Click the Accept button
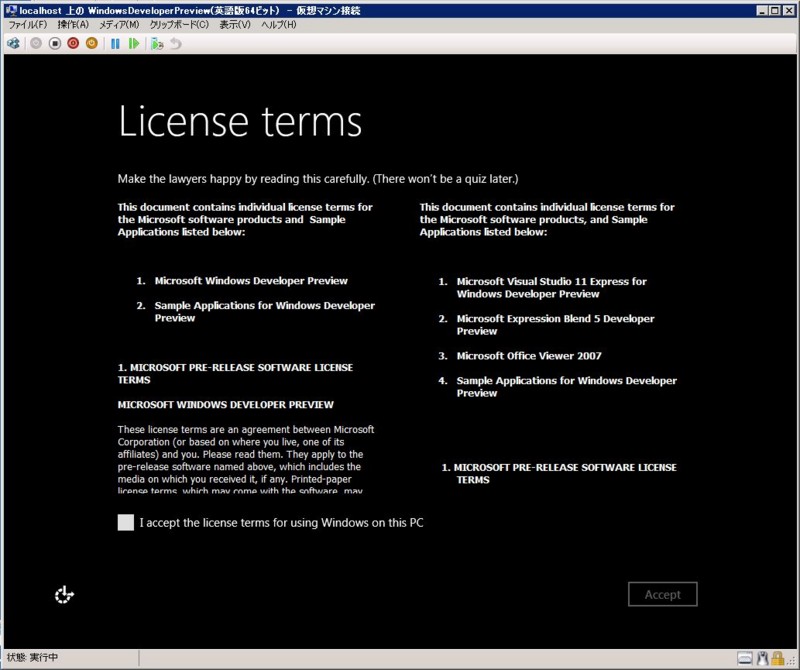 (x=662, y=594)
